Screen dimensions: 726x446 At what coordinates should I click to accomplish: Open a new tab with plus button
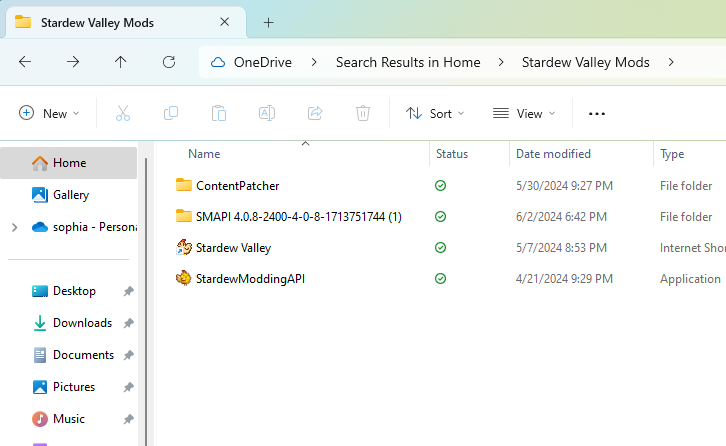point(268,22)
